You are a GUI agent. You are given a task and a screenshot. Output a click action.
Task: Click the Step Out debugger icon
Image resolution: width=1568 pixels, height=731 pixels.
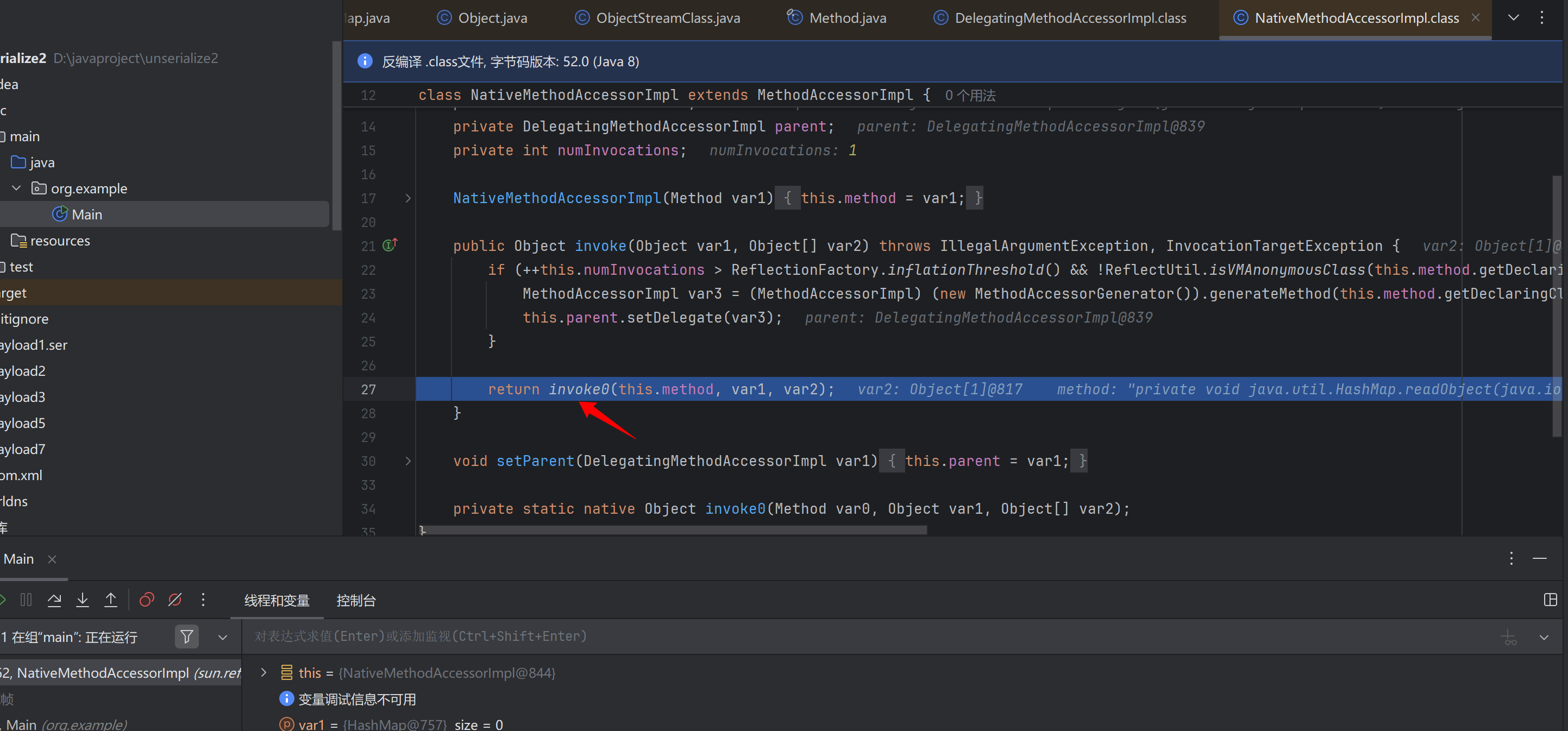111,600
